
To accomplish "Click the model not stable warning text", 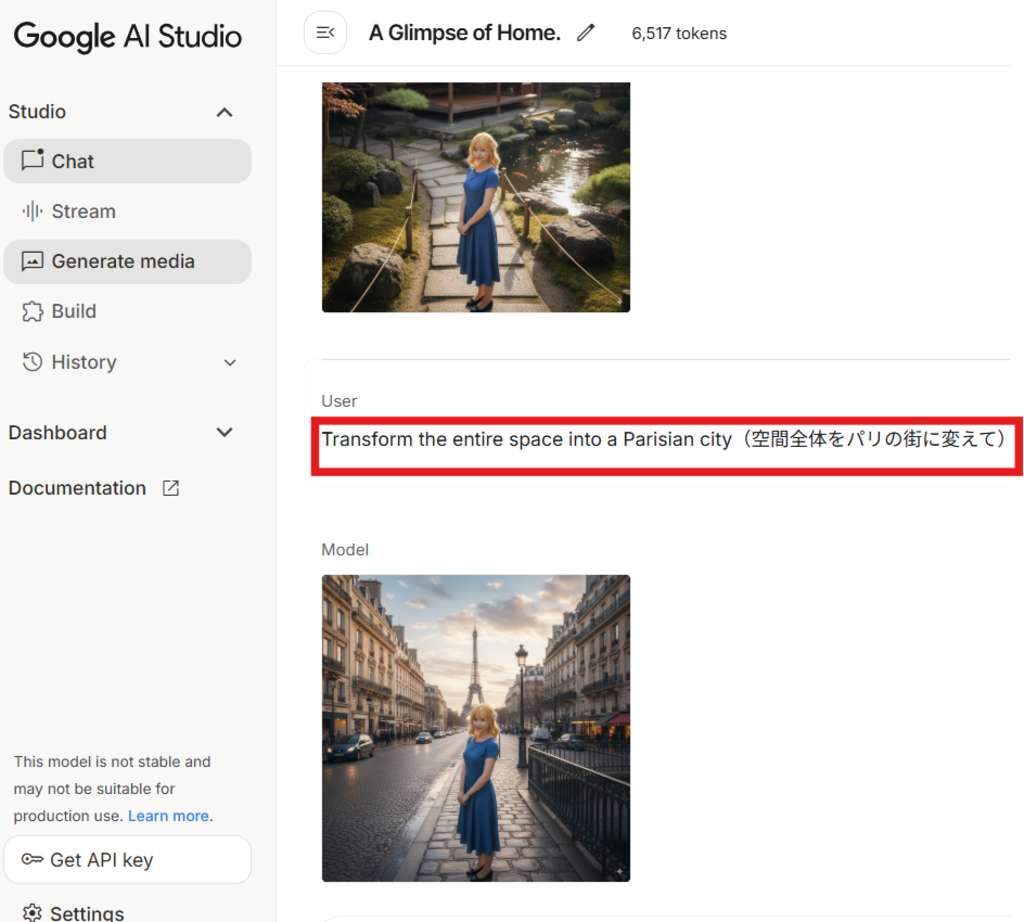I will (x=113, y=789).
